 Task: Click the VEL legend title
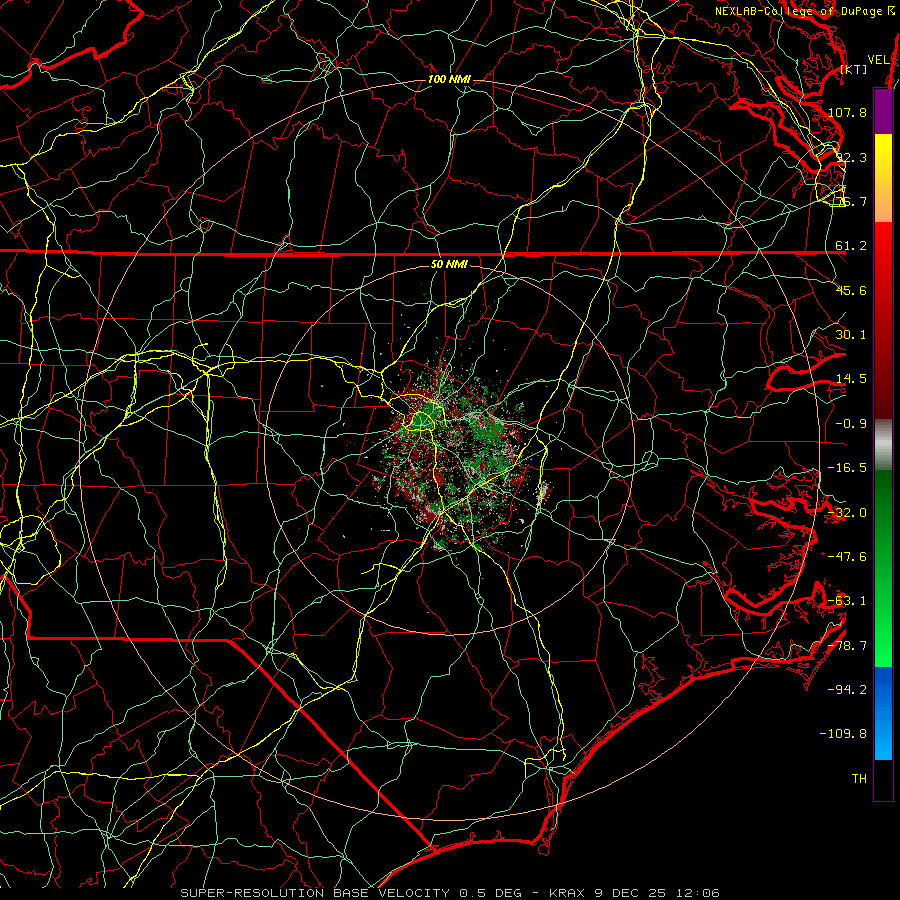coord(878,60)
